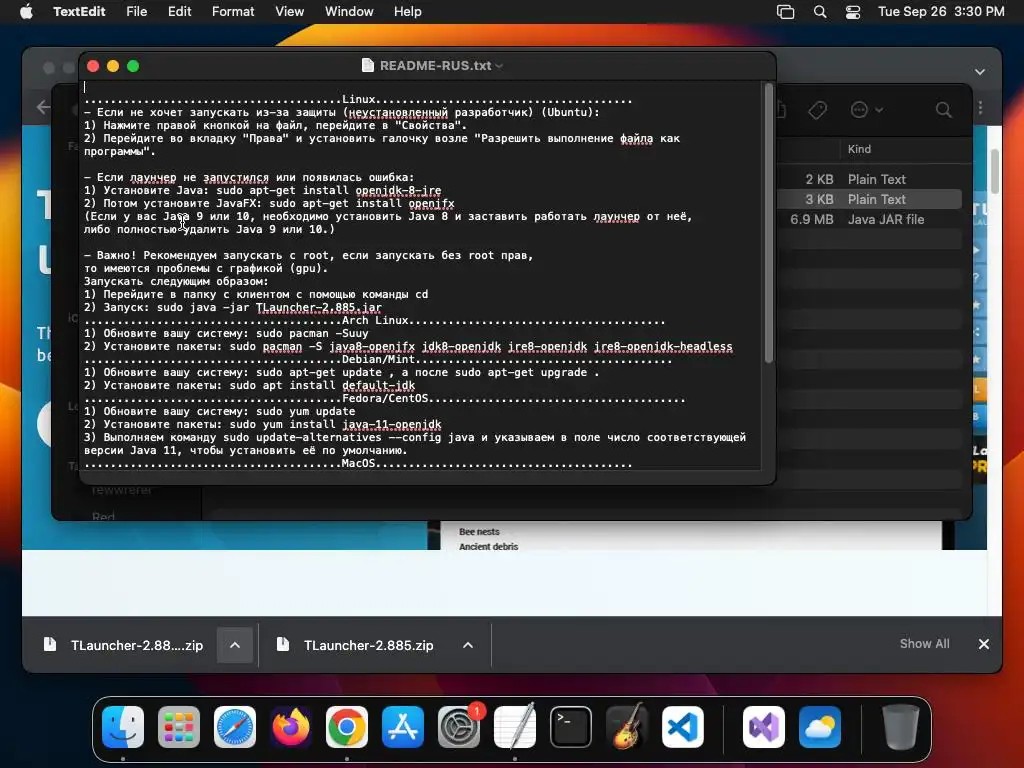Click the browser page vertical scrollbar
The image size is (1024, 768).
[995, 172]
